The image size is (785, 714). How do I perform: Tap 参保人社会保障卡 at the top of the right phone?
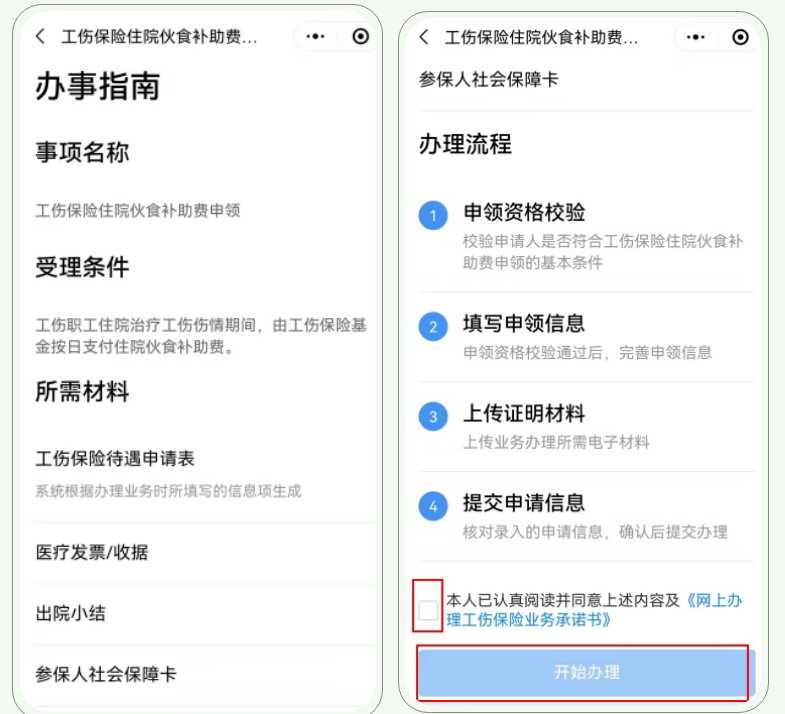488,79
